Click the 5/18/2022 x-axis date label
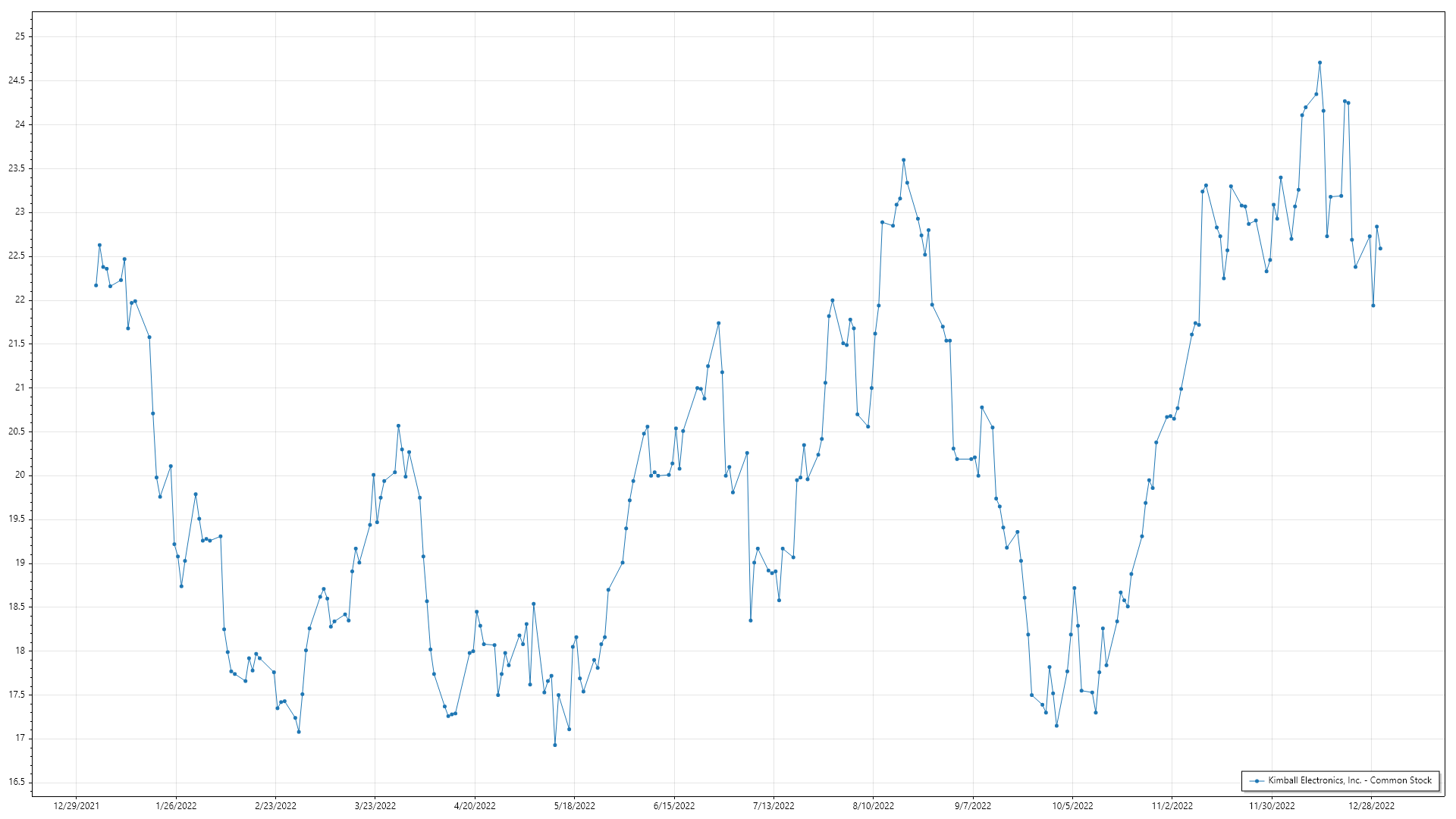Viewport: 1456px width, 819px height. pos(574,806)
